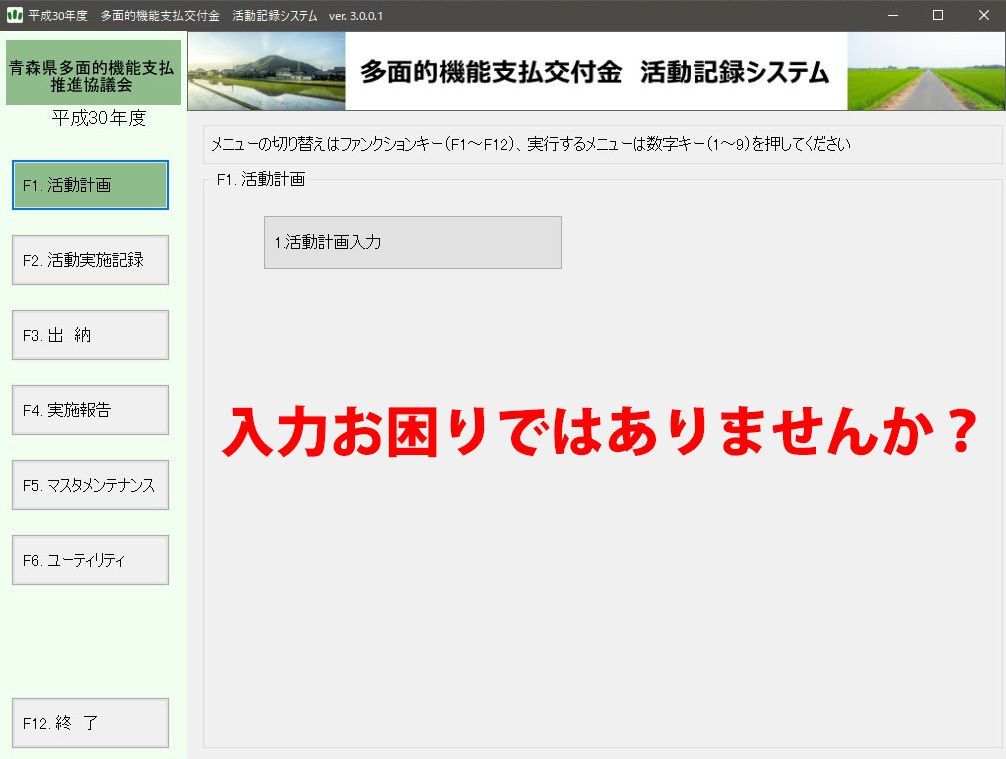The width and height of the screenshot is (1006, 759).
Task: Open the F3.出 納 accounting menu
Action: click(89, 334)
